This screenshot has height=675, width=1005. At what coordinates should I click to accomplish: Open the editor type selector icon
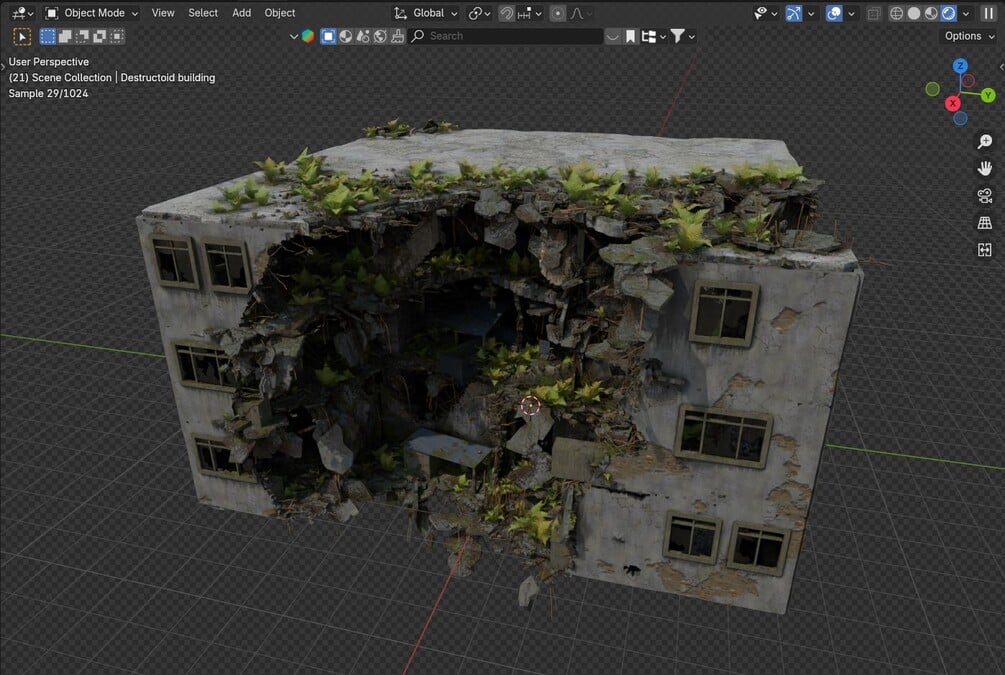point(22,13)
